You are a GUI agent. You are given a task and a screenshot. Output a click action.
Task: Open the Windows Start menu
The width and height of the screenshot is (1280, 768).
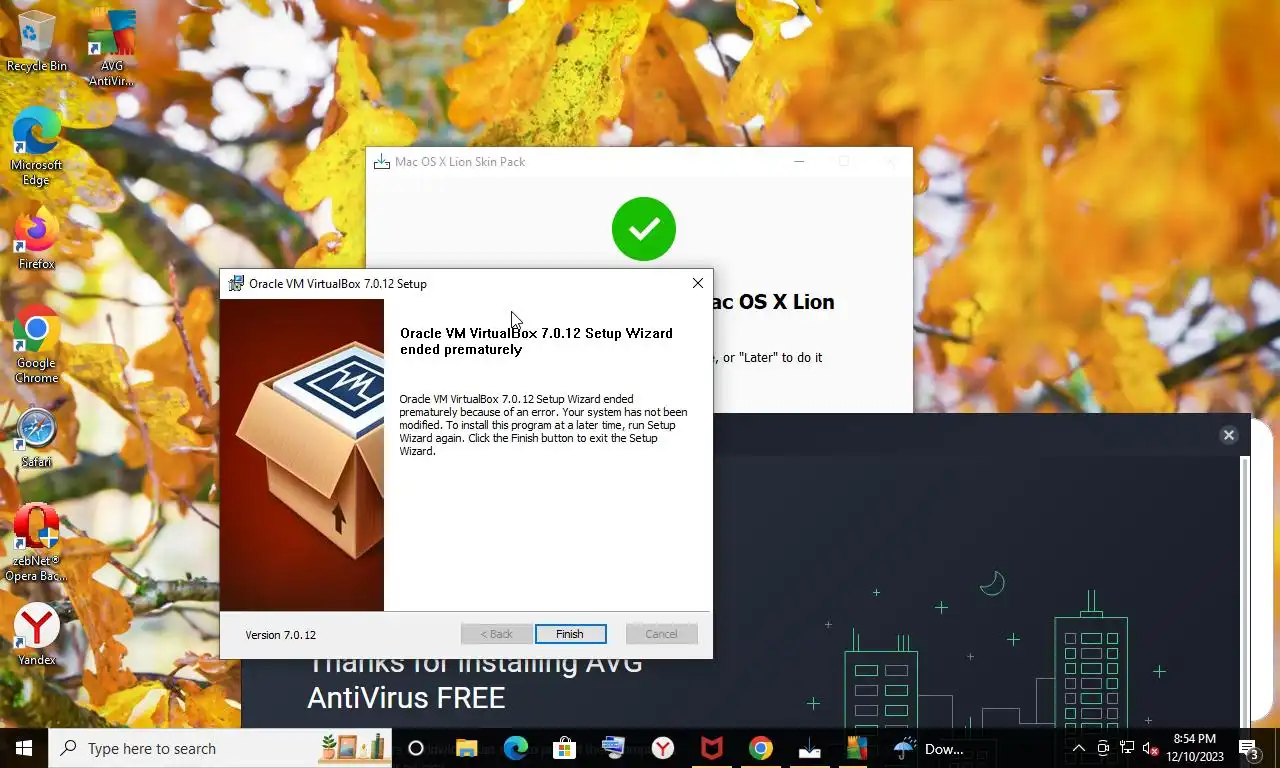tap(24, 748)
